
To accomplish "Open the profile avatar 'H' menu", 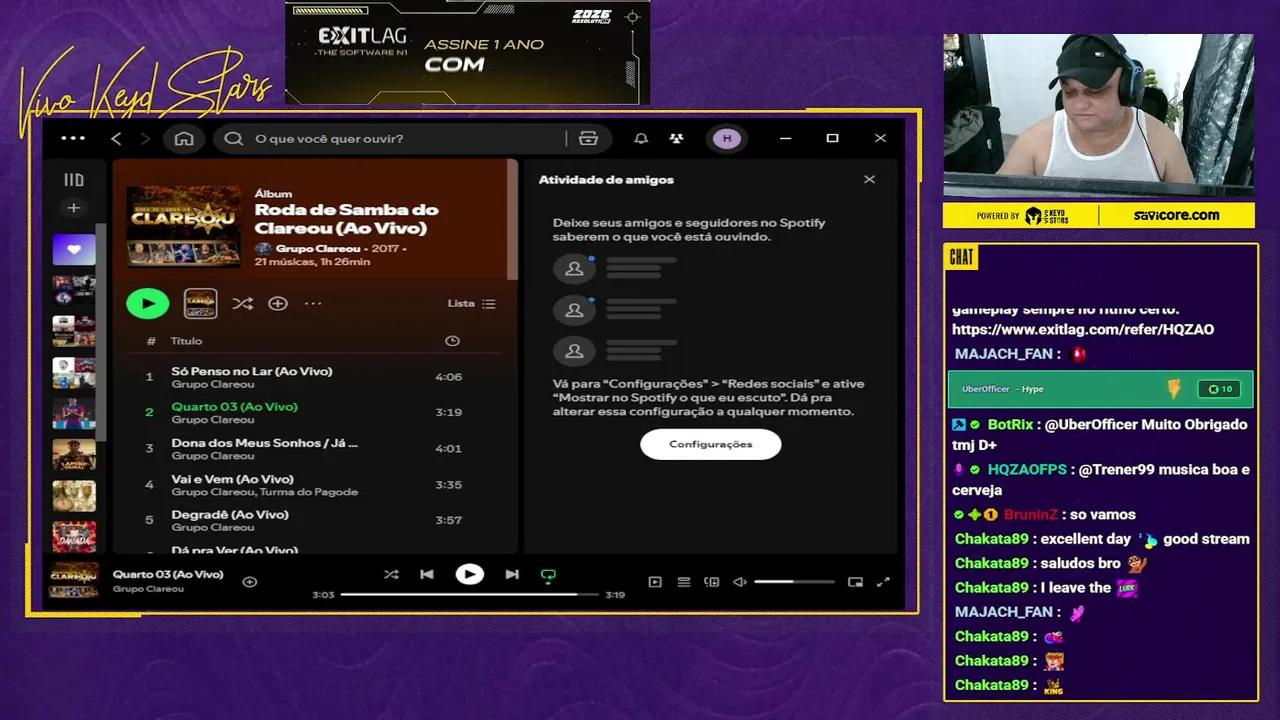I will [727, 138].
